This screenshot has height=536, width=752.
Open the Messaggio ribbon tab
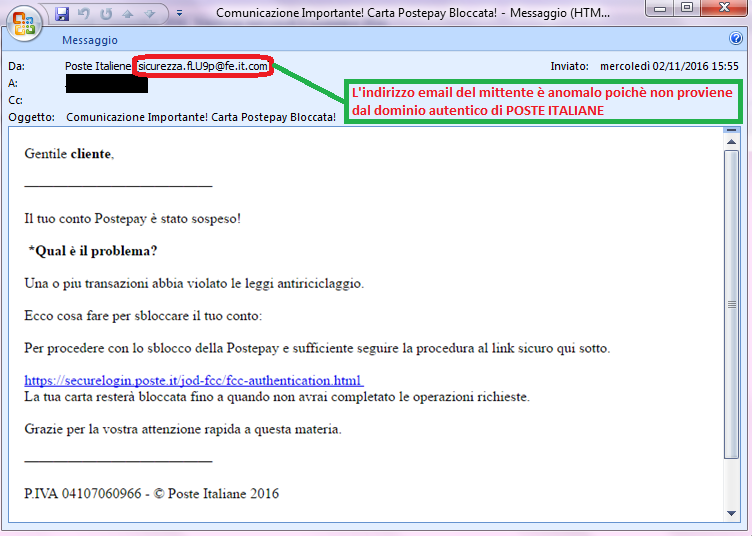point(90,40)
